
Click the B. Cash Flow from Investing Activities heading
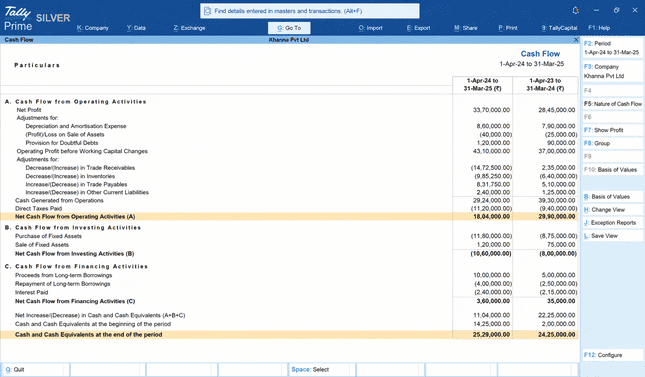(73, 228)
